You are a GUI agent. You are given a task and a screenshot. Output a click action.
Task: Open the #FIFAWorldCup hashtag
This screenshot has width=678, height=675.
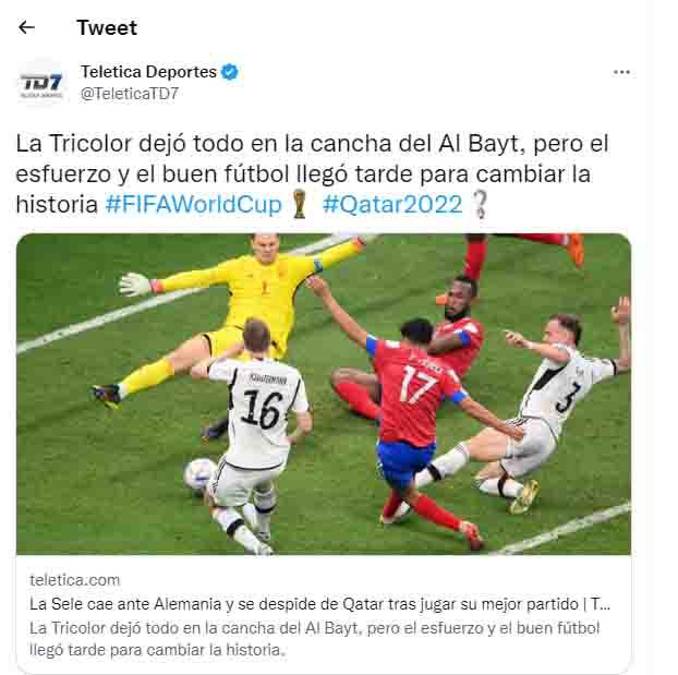tap(194, 204)
